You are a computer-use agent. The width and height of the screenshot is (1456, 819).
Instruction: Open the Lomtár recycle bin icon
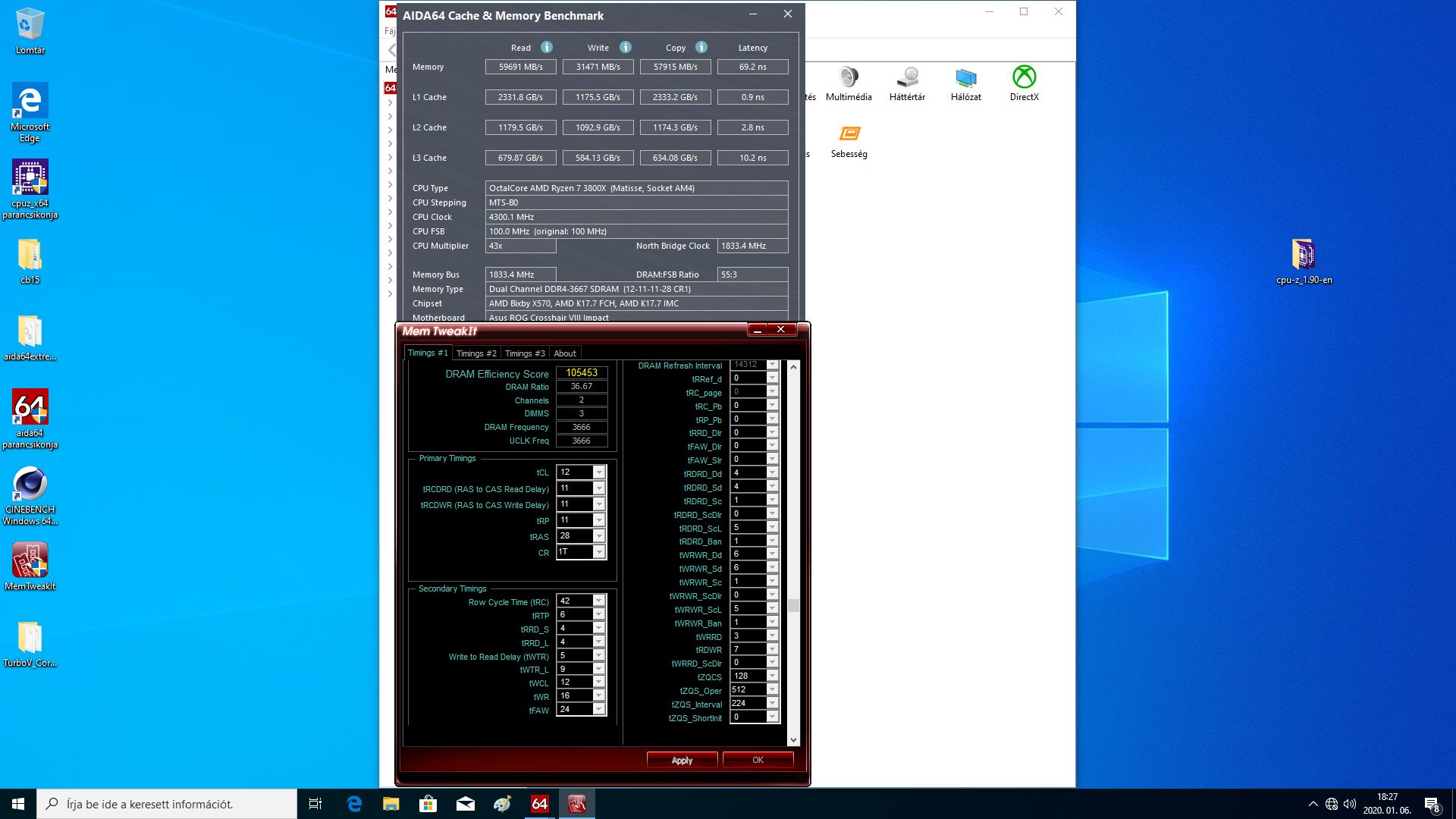point(30,31)
